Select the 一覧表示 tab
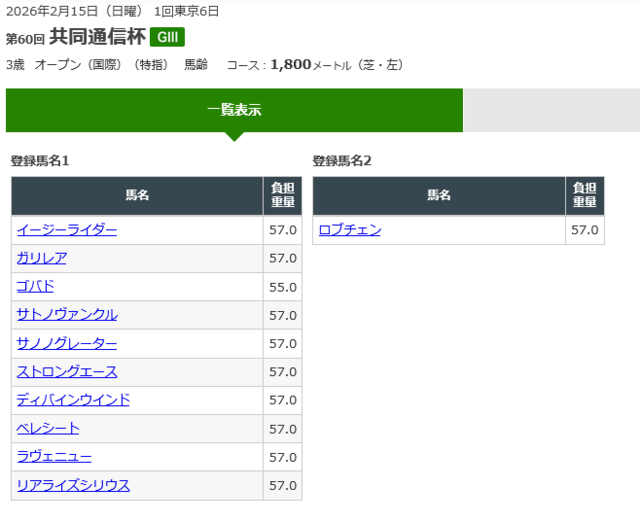Screen dimensions: 640x522 [234, 110]
